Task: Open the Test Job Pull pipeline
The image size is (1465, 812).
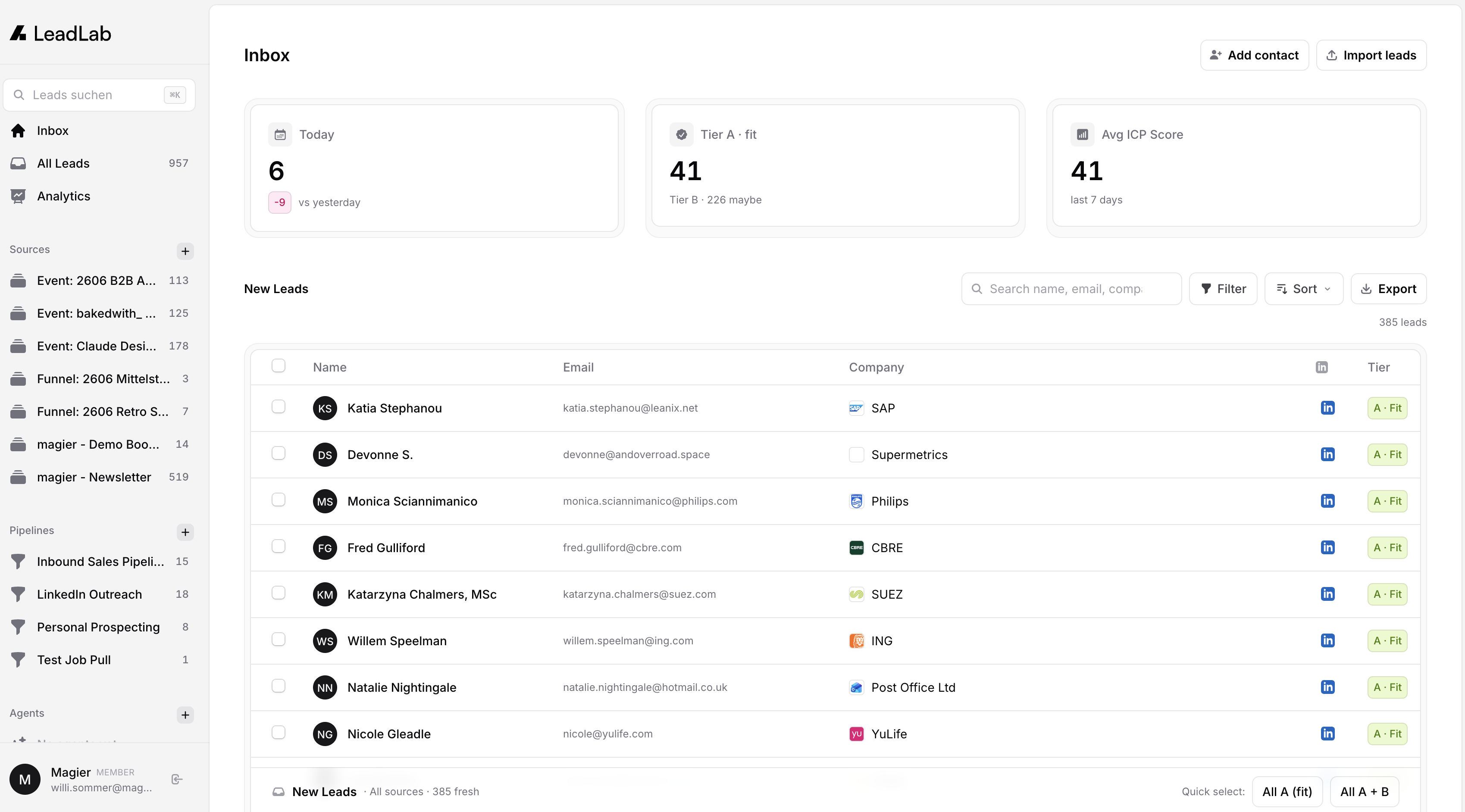Action: tap(100, 660)
